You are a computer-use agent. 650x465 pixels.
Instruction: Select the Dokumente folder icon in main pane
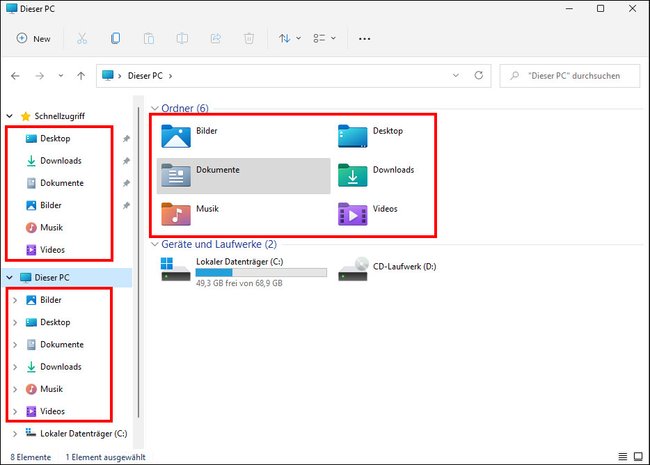[x=176, y=175]
